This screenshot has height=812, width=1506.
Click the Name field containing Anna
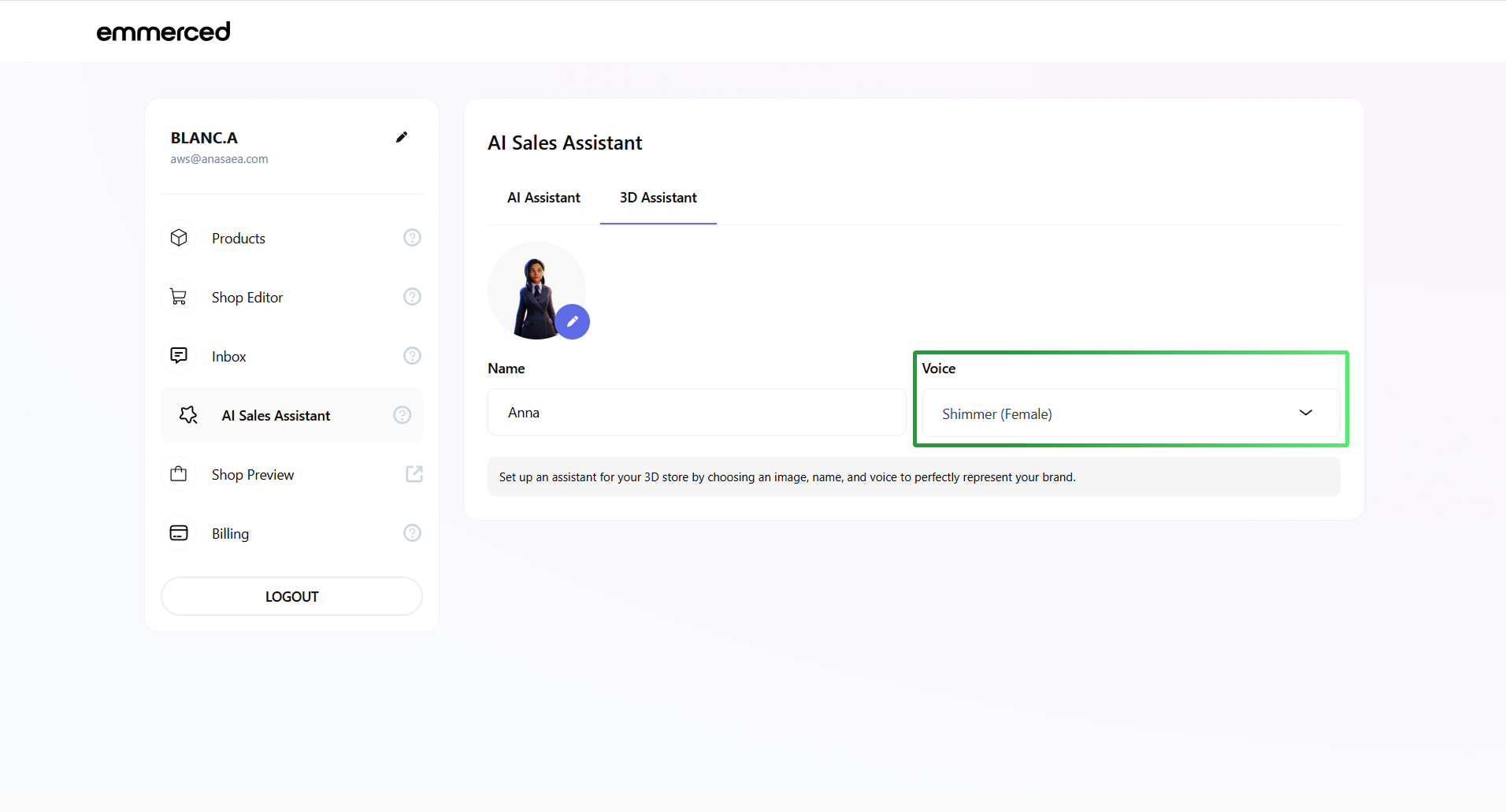pos(696,413)
